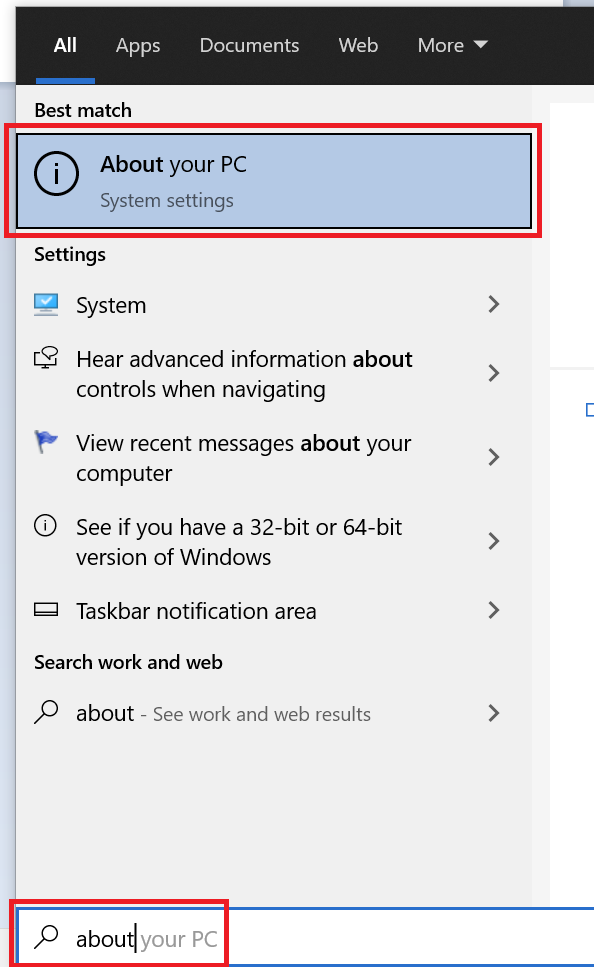Click the search icon next to 'about' web result

click(x=45, y=713)
